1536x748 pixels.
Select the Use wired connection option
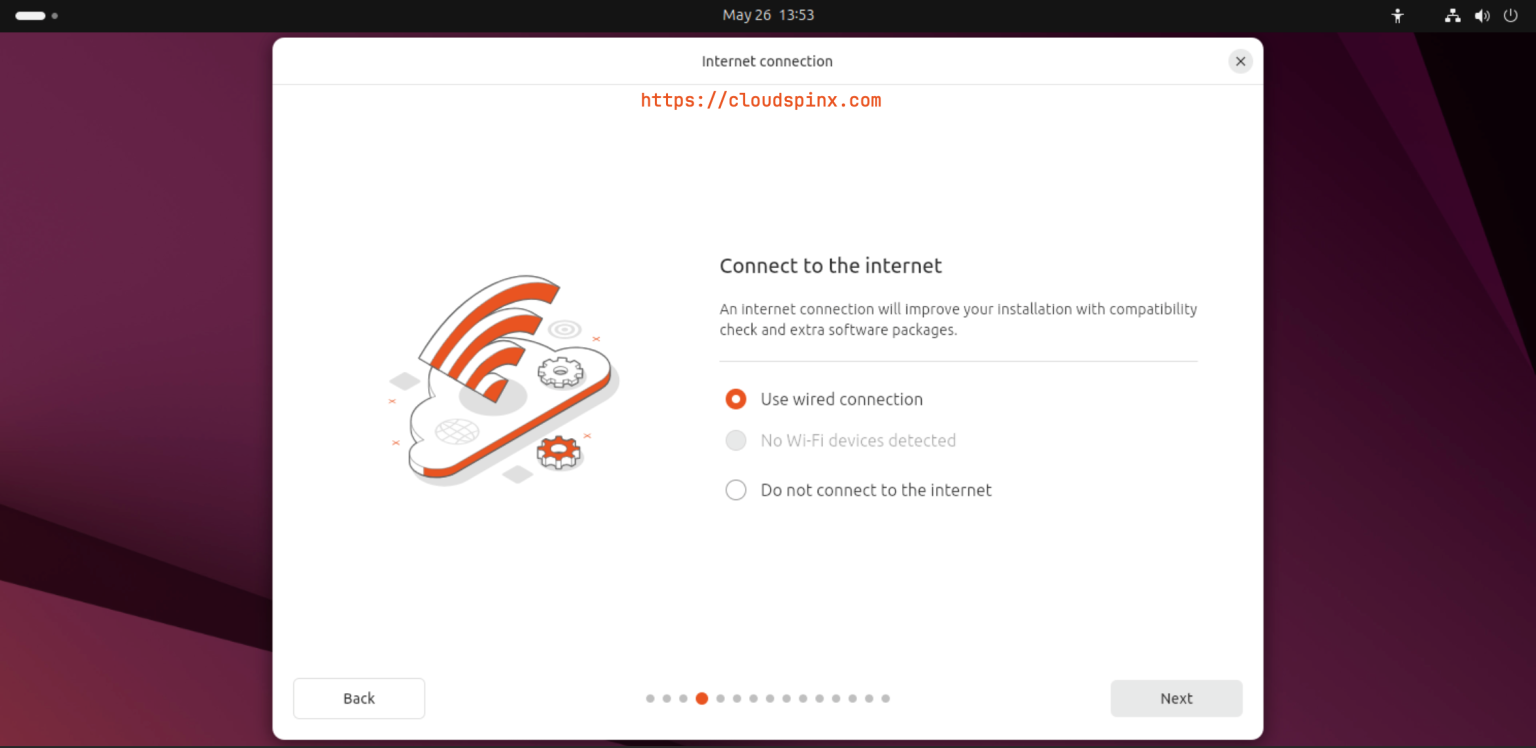click(735, 398)
